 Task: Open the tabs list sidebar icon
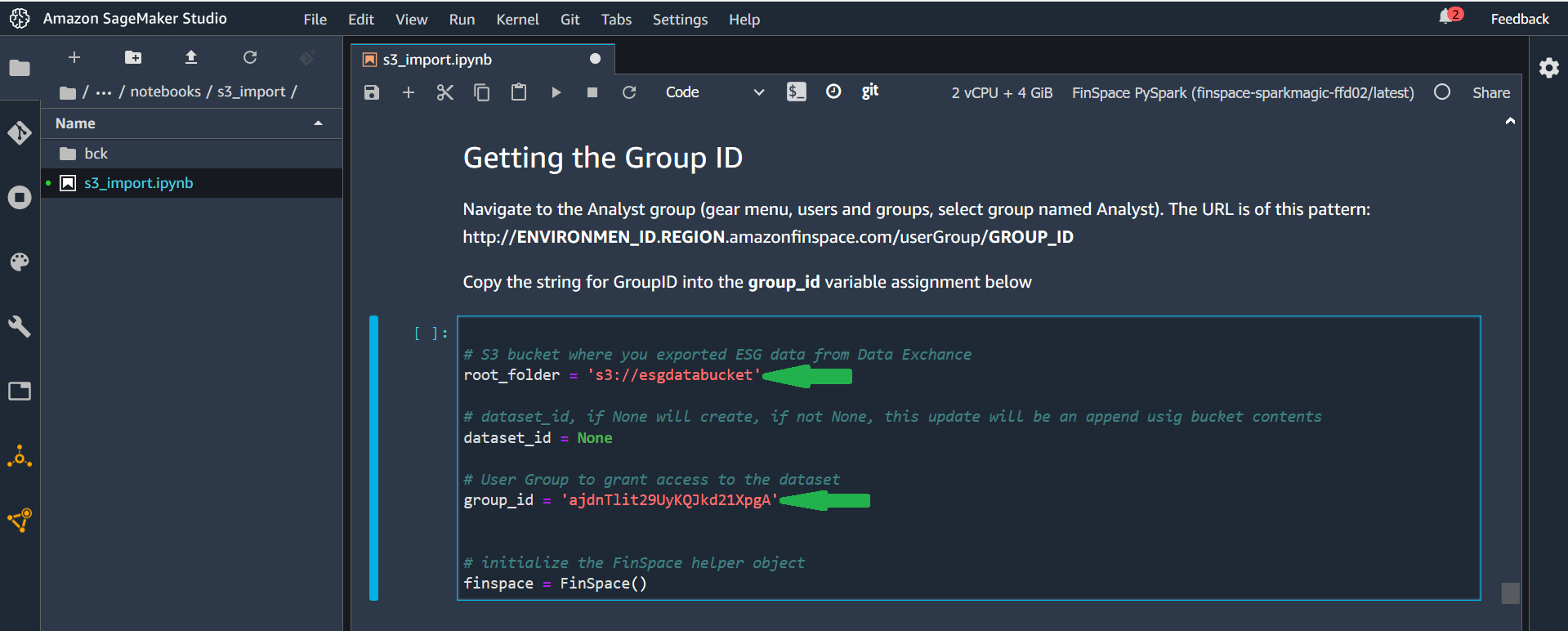pos(20,391)
